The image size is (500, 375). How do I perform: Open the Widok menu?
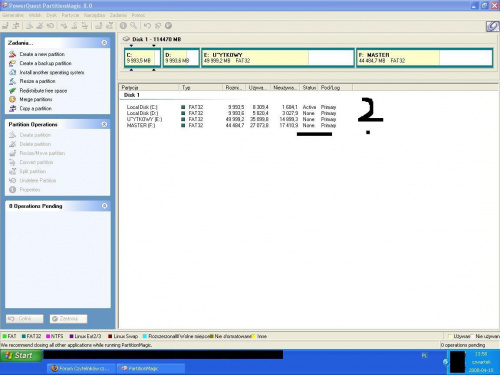[35, 15]
